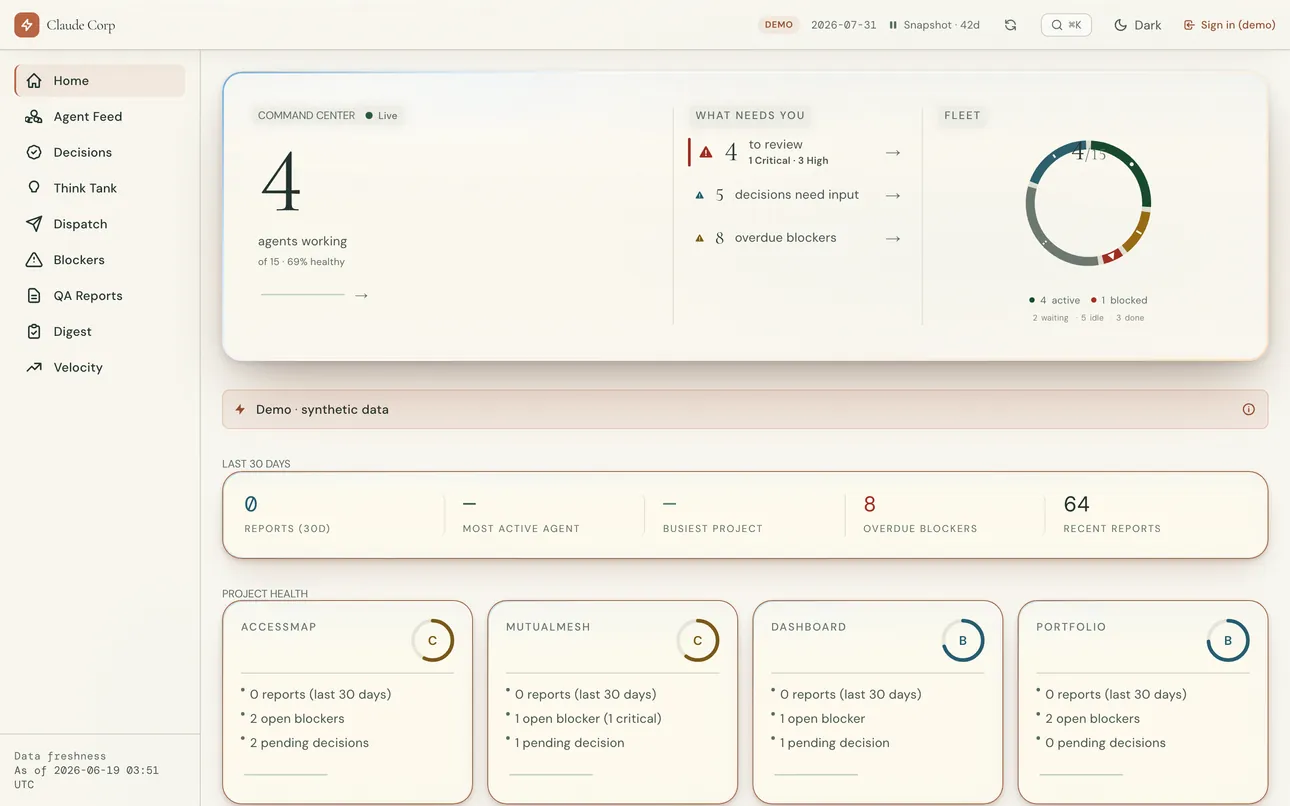Click the info icon in demo banner
Viewport: 1290px width, 806px height.
(1248, 409)
